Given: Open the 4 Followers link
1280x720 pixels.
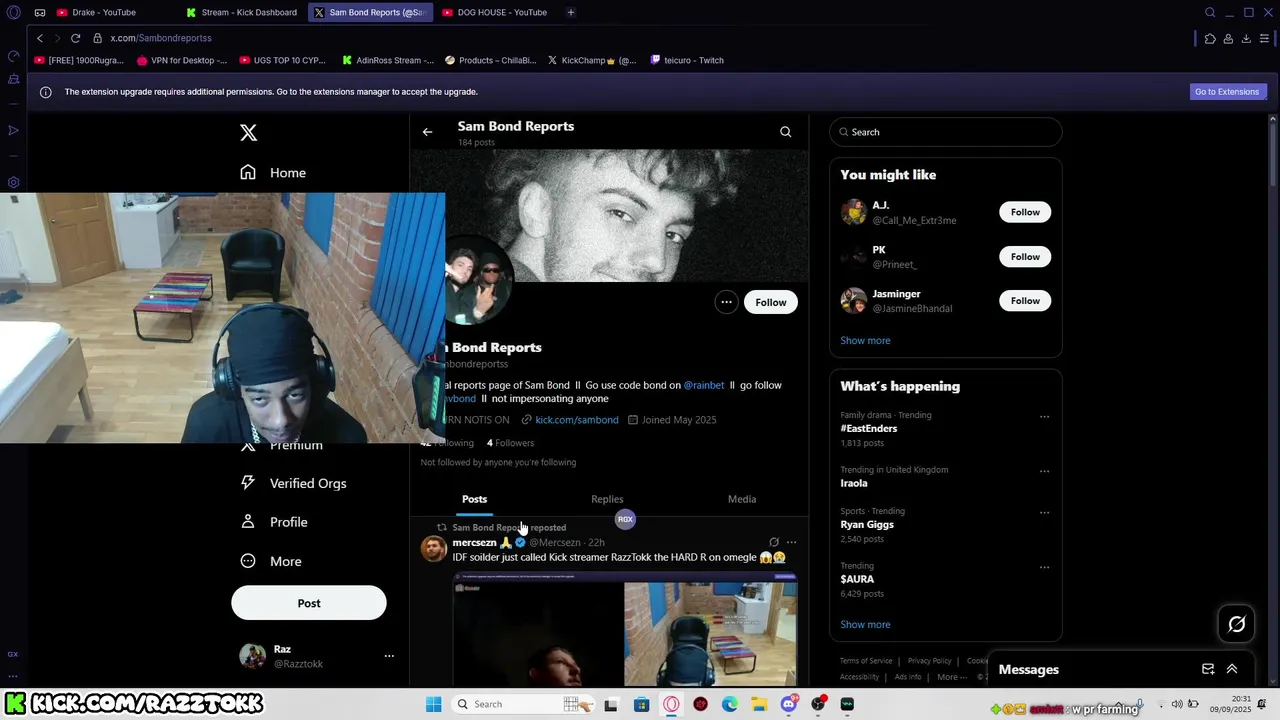Looking at the screenshot, I should [511, 443].
